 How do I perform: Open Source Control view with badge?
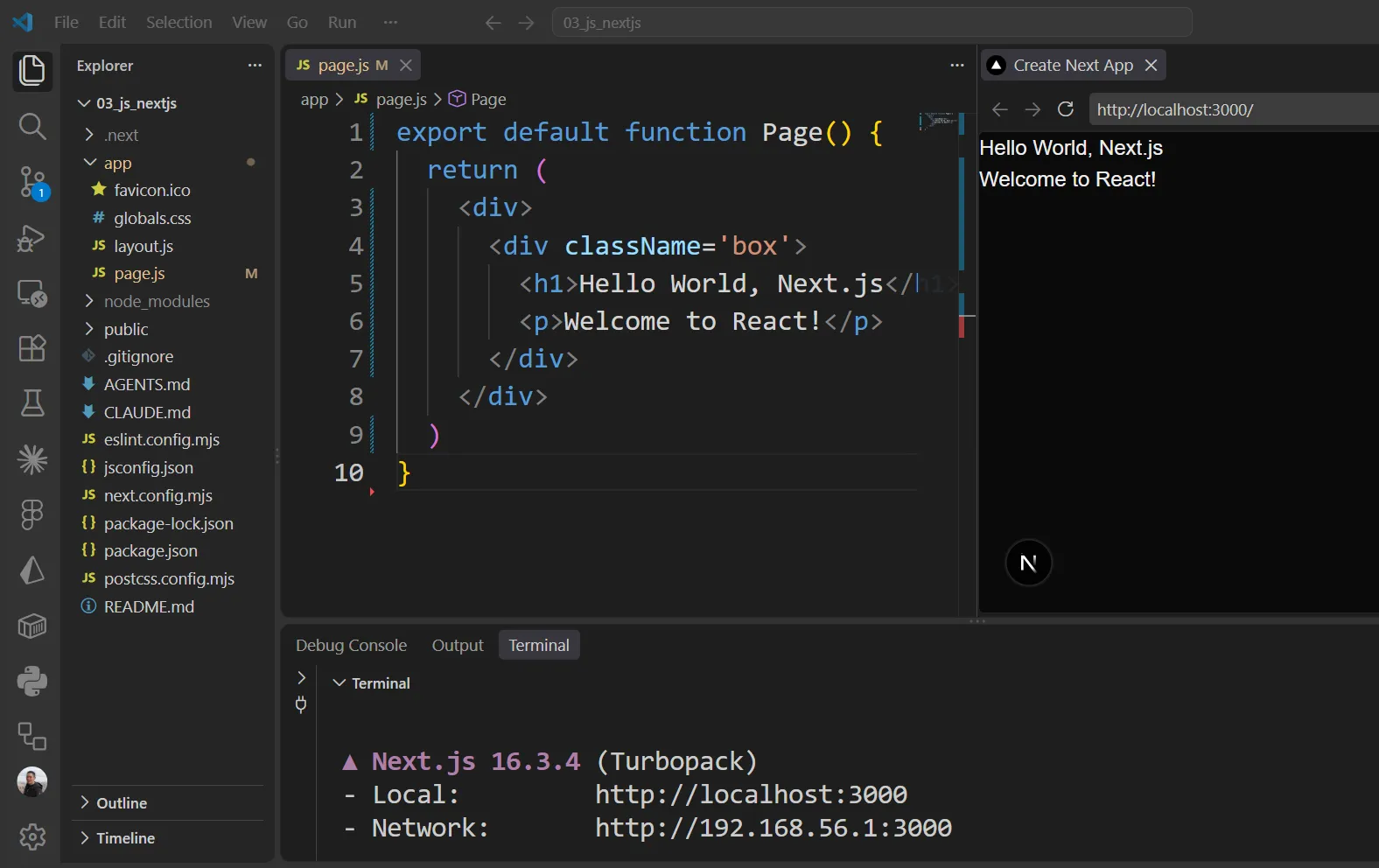coord(32,182)
